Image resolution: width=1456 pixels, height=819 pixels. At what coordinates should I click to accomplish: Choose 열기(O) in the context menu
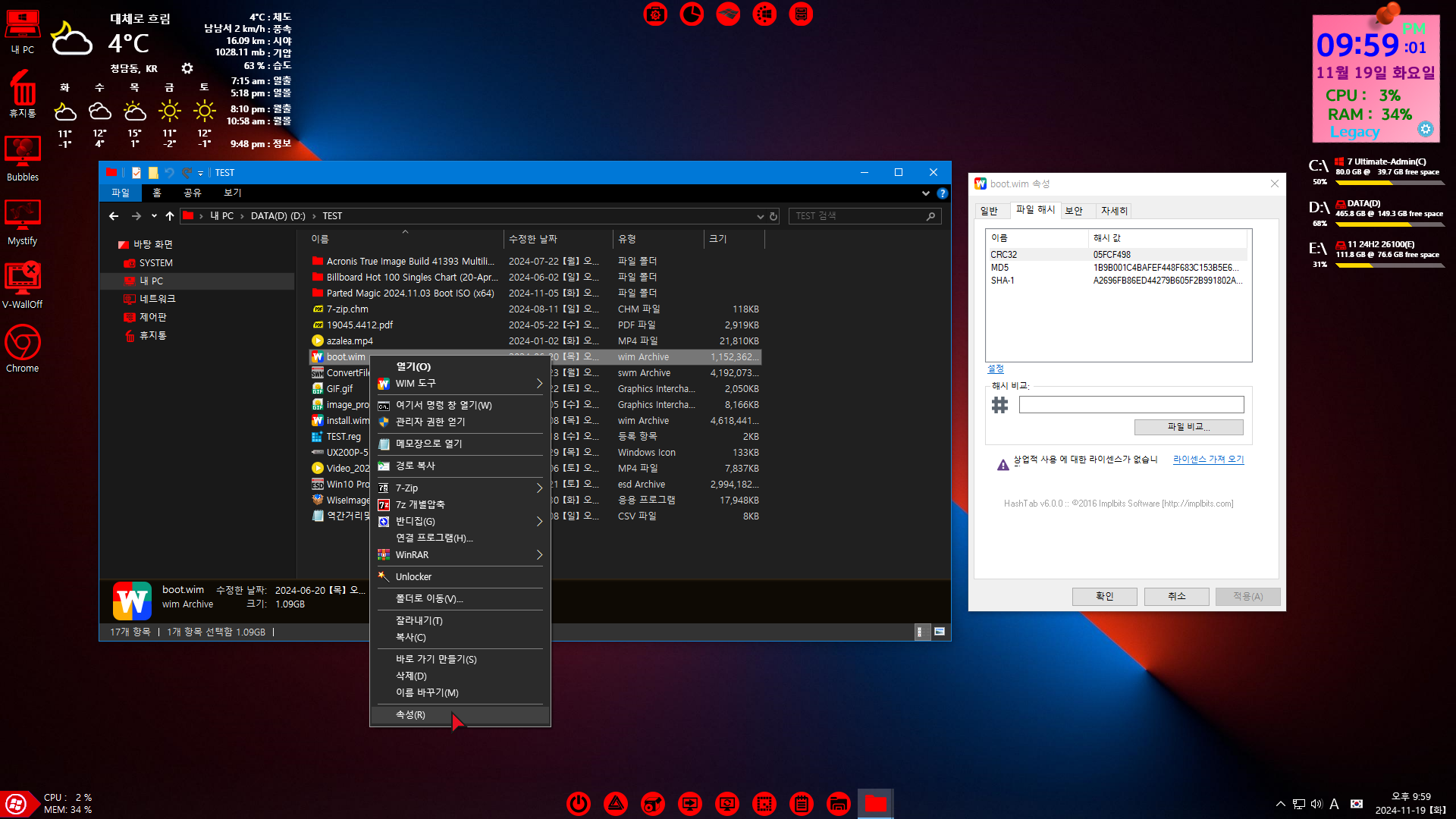tap(460, 367)
